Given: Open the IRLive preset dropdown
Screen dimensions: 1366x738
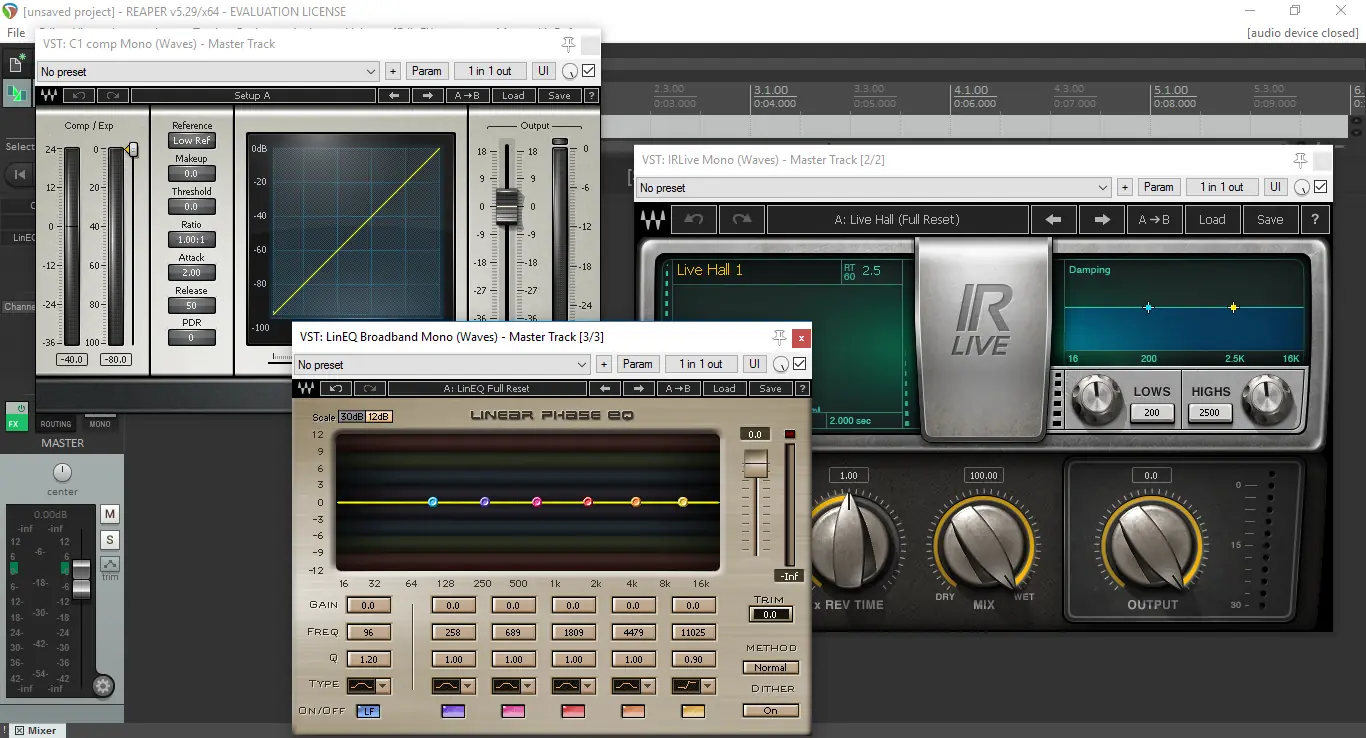Looking at the screenshot, I should pos(874,187).
